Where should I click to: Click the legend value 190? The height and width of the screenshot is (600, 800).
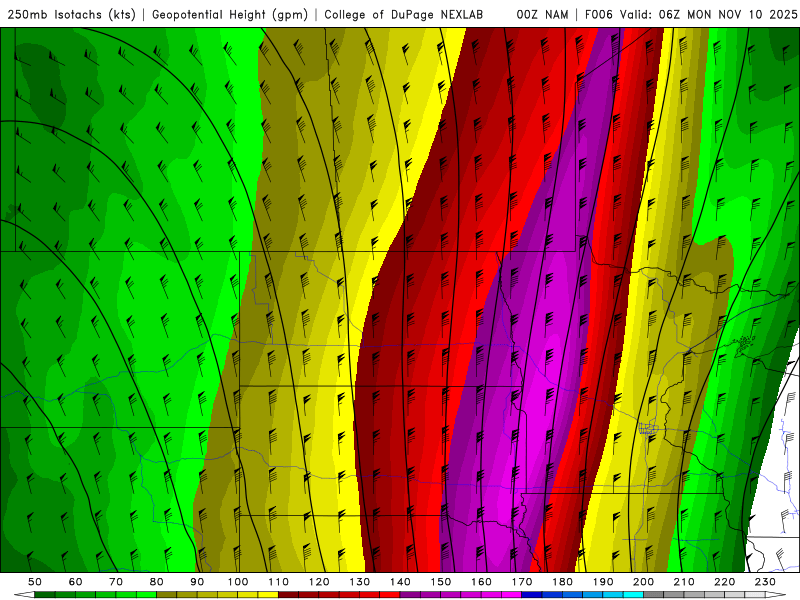[x=603, y=582]
